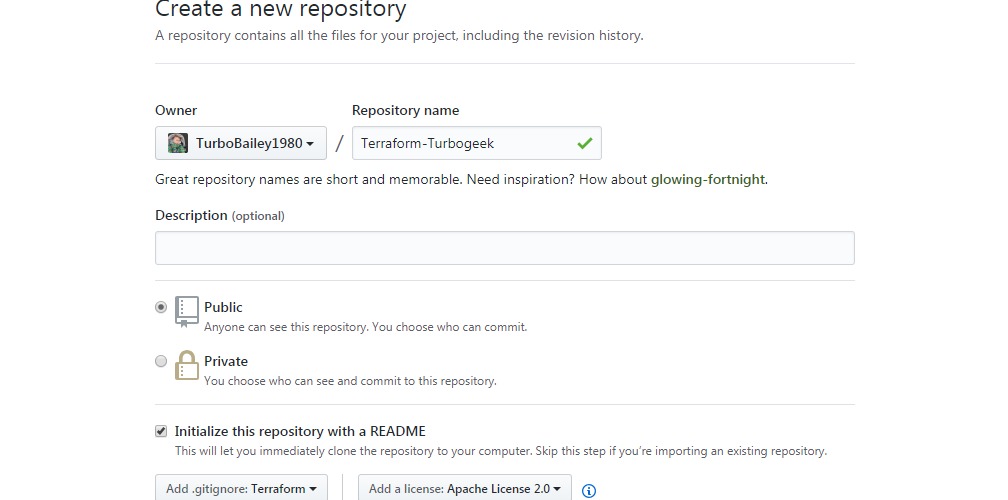
Task: Click the Private option label
Action: click(226, 361)
